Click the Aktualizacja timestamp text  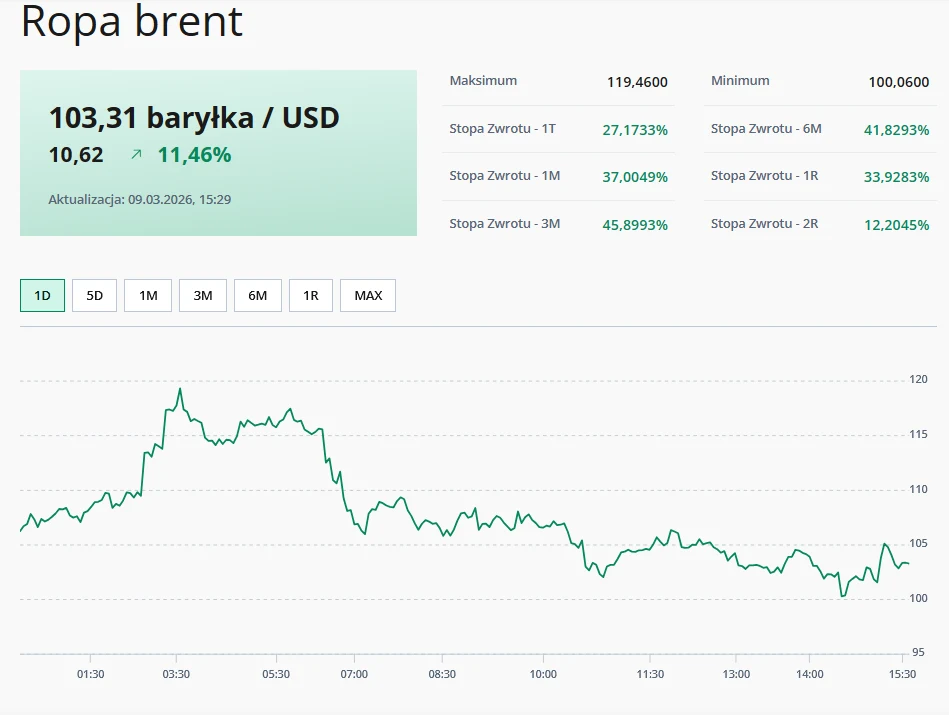(x=138, y=199)
